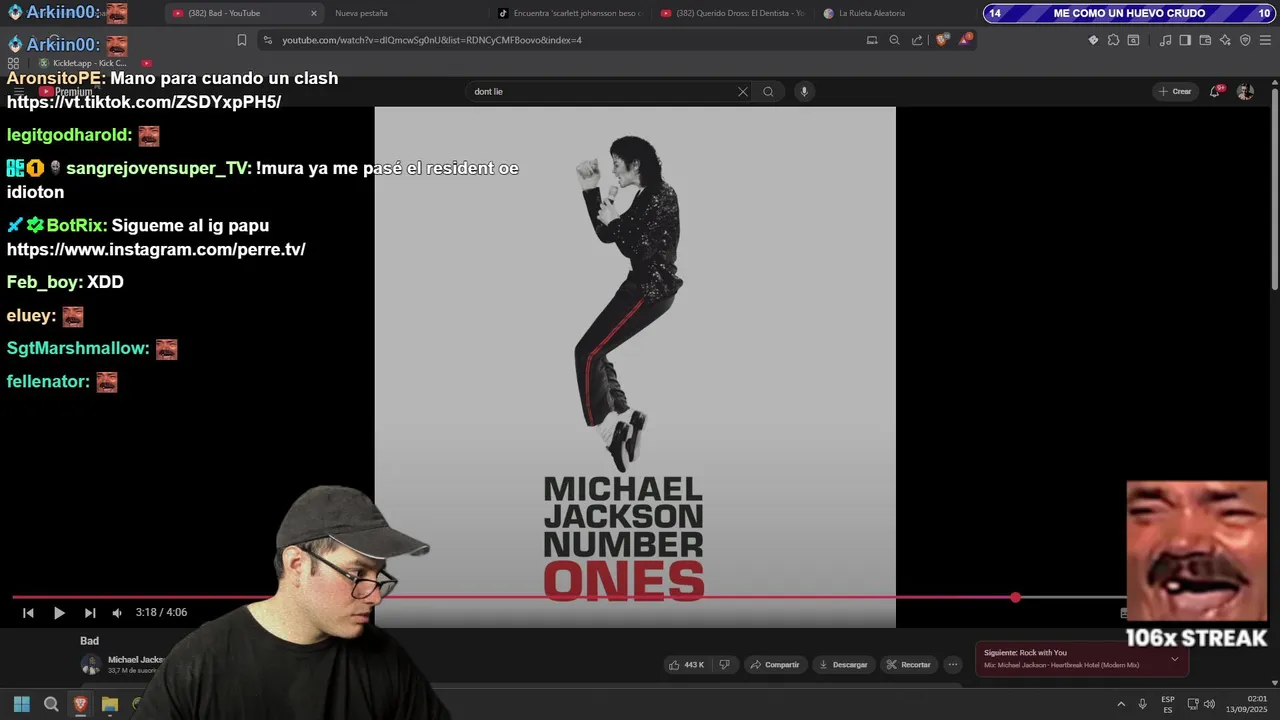1280x720 pixels.
Task: Open Brave Rewards triangle icon
Action: pos(965,40)
